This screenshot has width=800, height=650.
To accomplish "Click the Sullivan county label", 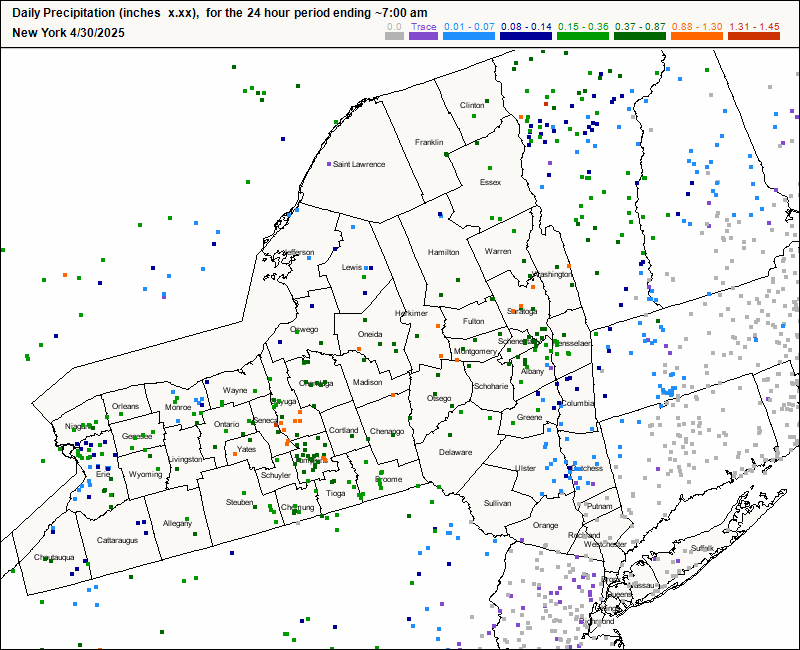I will (497, 503).
